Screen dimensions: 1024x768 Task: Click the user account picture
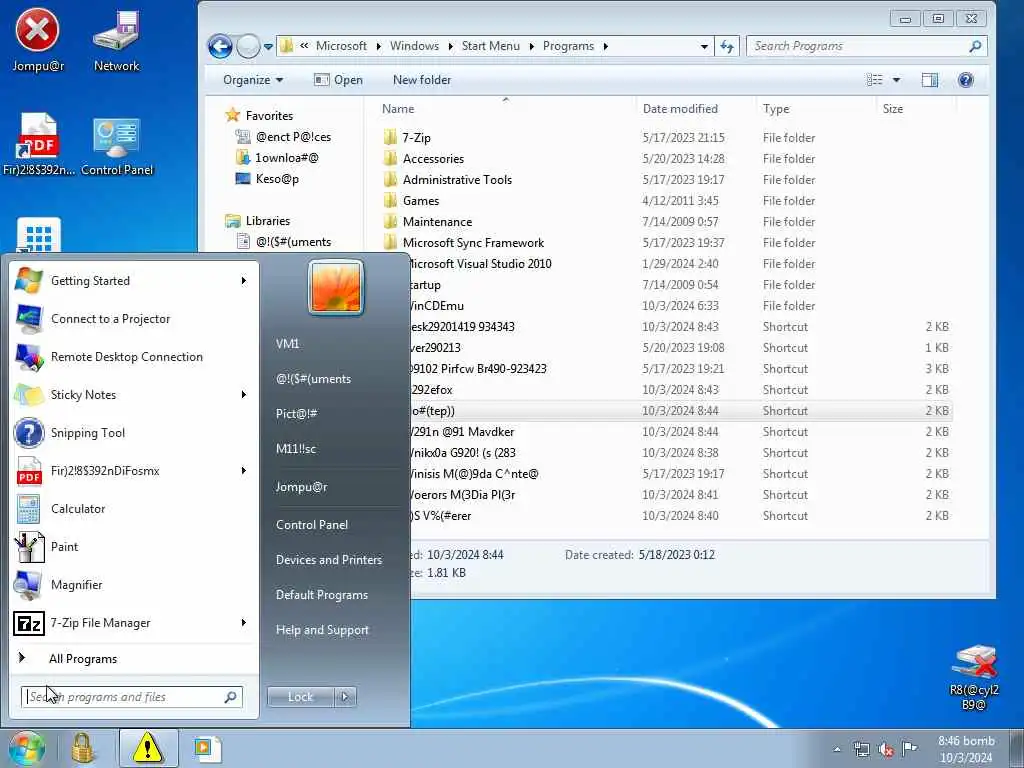(x=336, y=287)
